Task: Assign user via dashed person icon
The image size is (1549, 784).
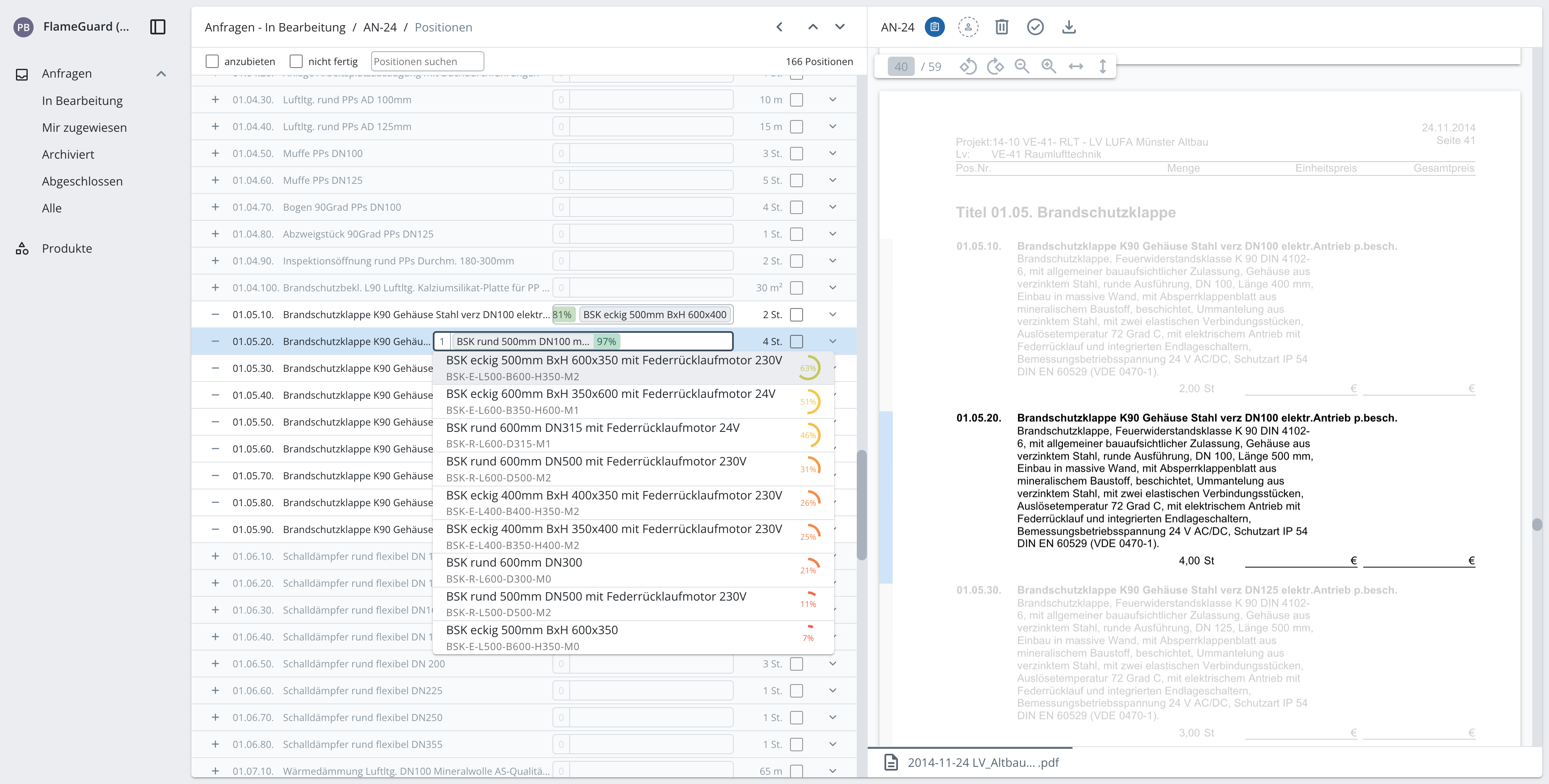Action: [x=968, y=27]
